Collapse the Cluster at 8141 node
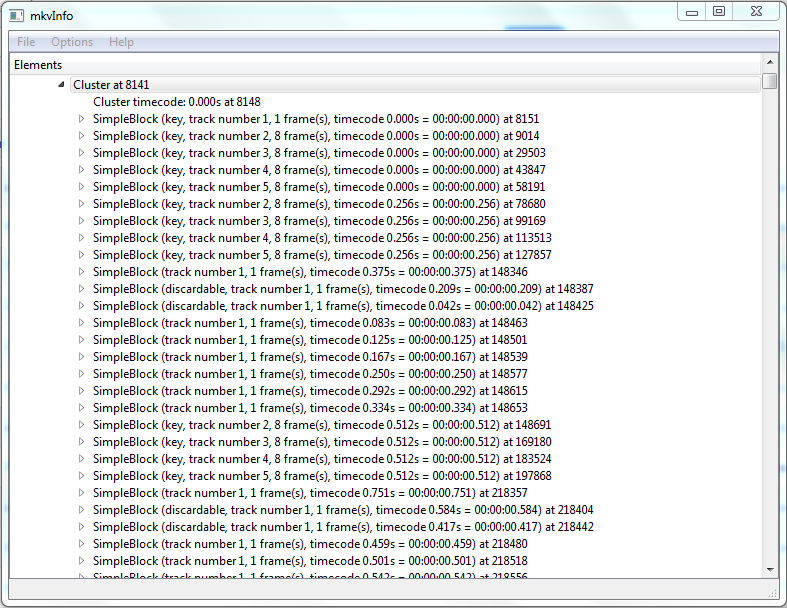Screen dimensions: 787x608 click(x=61, y=84)
